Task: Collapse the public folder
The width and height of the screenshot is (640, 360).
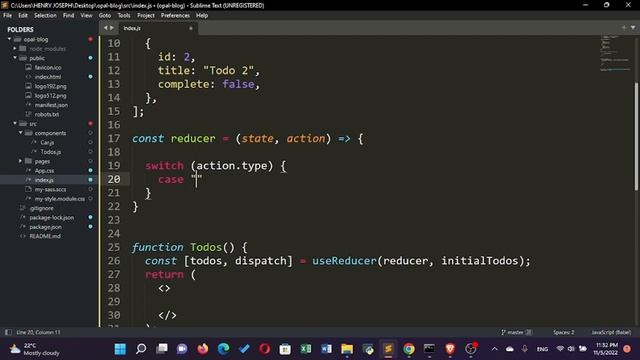Action: pyautogui.click(x=15, y=58)
